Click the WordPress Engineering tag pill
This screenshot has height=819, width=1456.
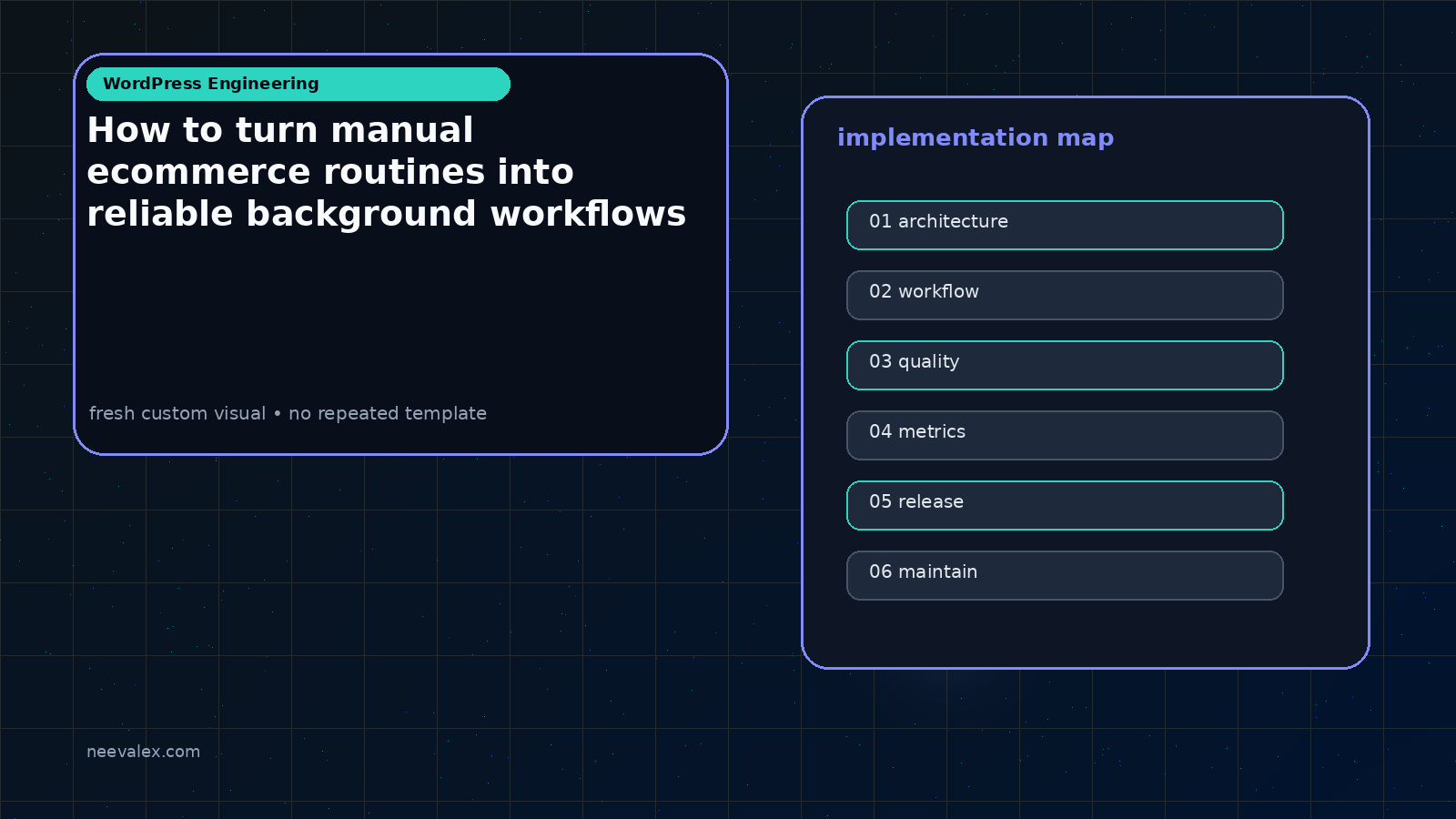[298, 84]
